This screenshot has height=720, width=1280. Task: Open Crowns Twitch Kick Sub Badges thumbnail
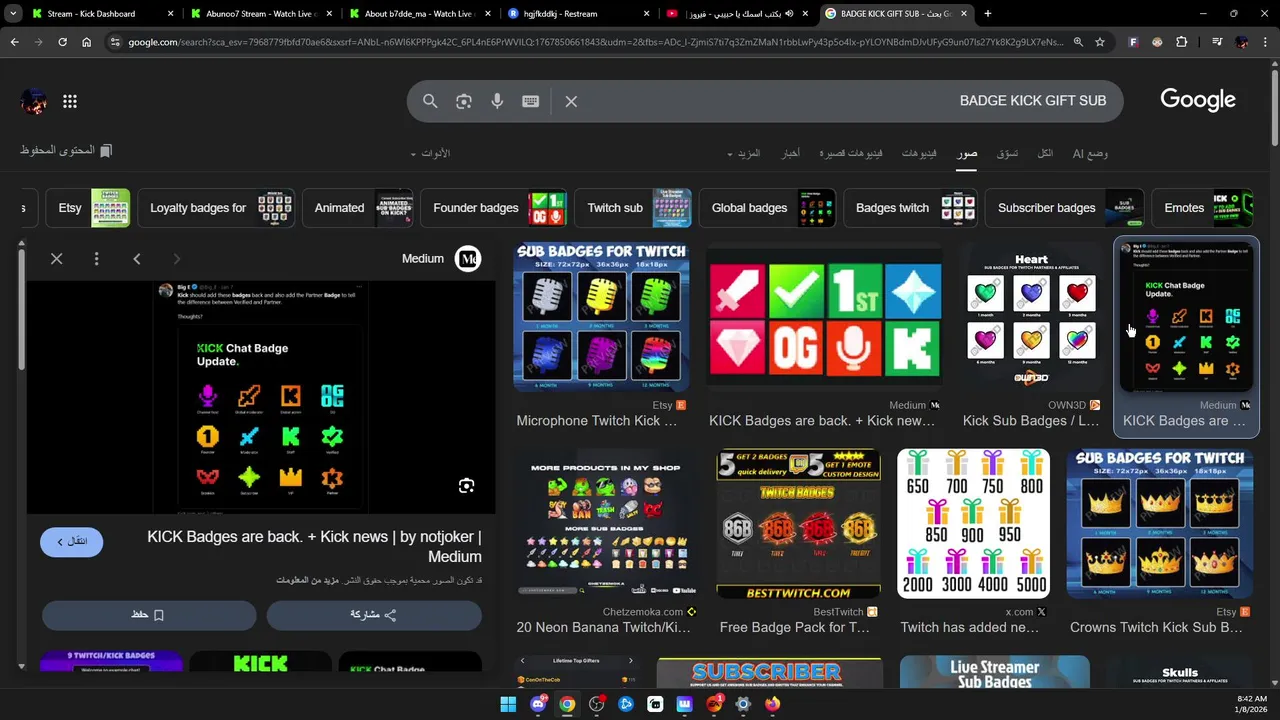click(1160, 524)
